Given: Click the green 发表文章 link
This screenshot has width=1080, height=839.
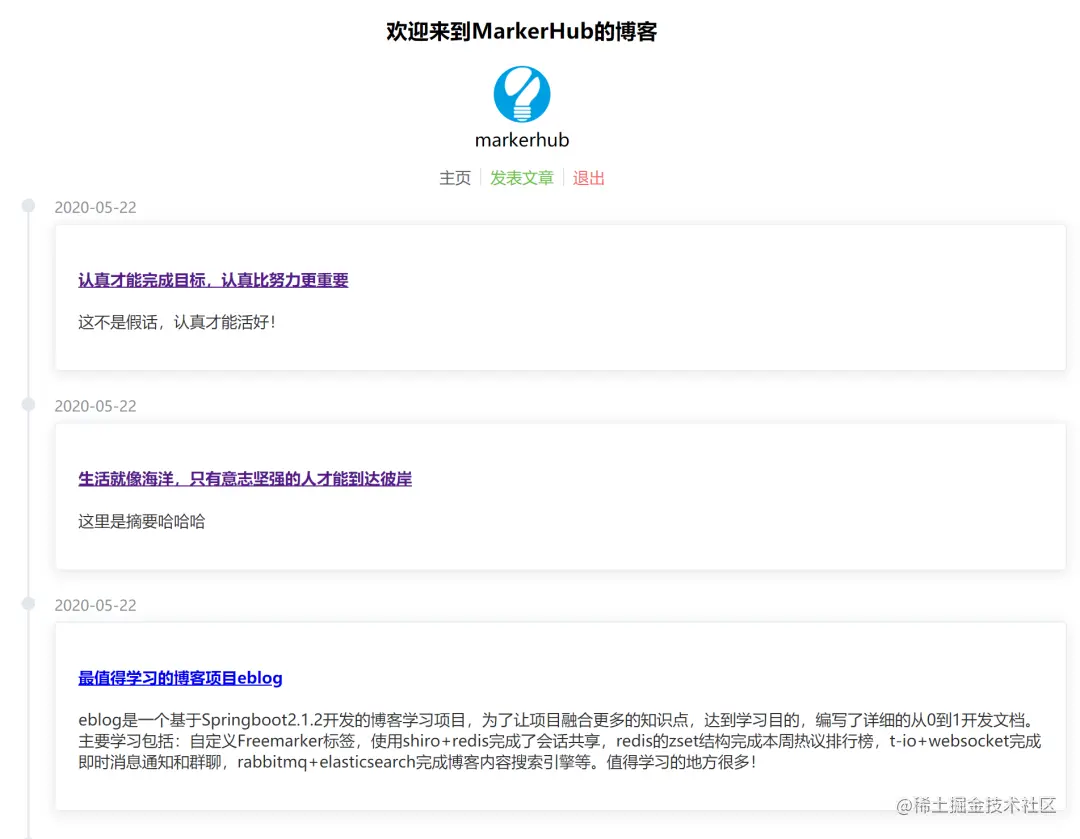Looking at the screenshot, I should (x=522, y=178).
